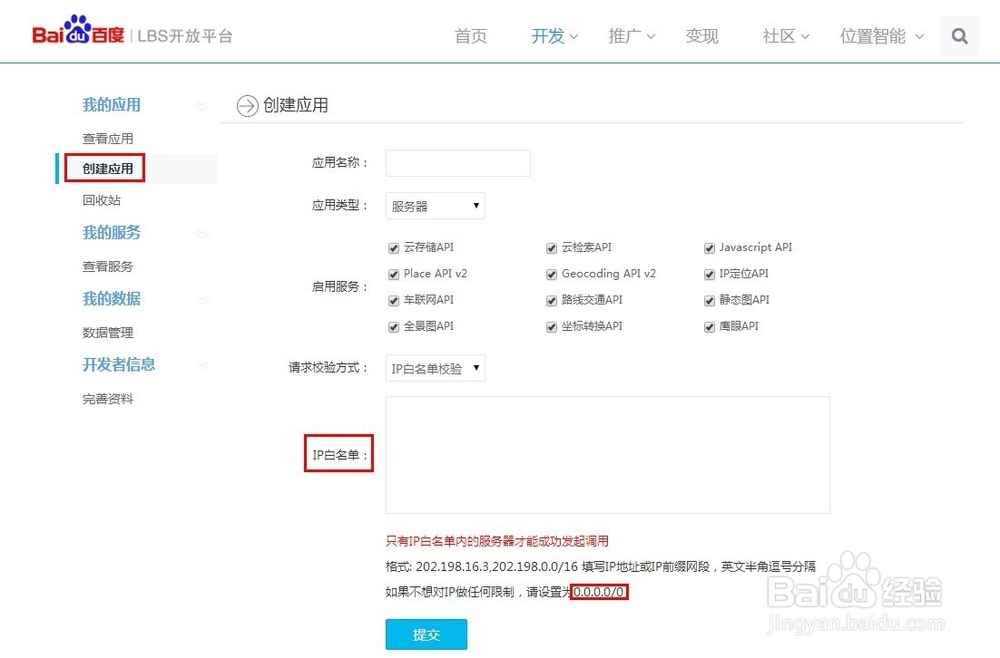Toggle the Place API v2 service
This screenshot has width=1000, height=658.
coord(393,273)
